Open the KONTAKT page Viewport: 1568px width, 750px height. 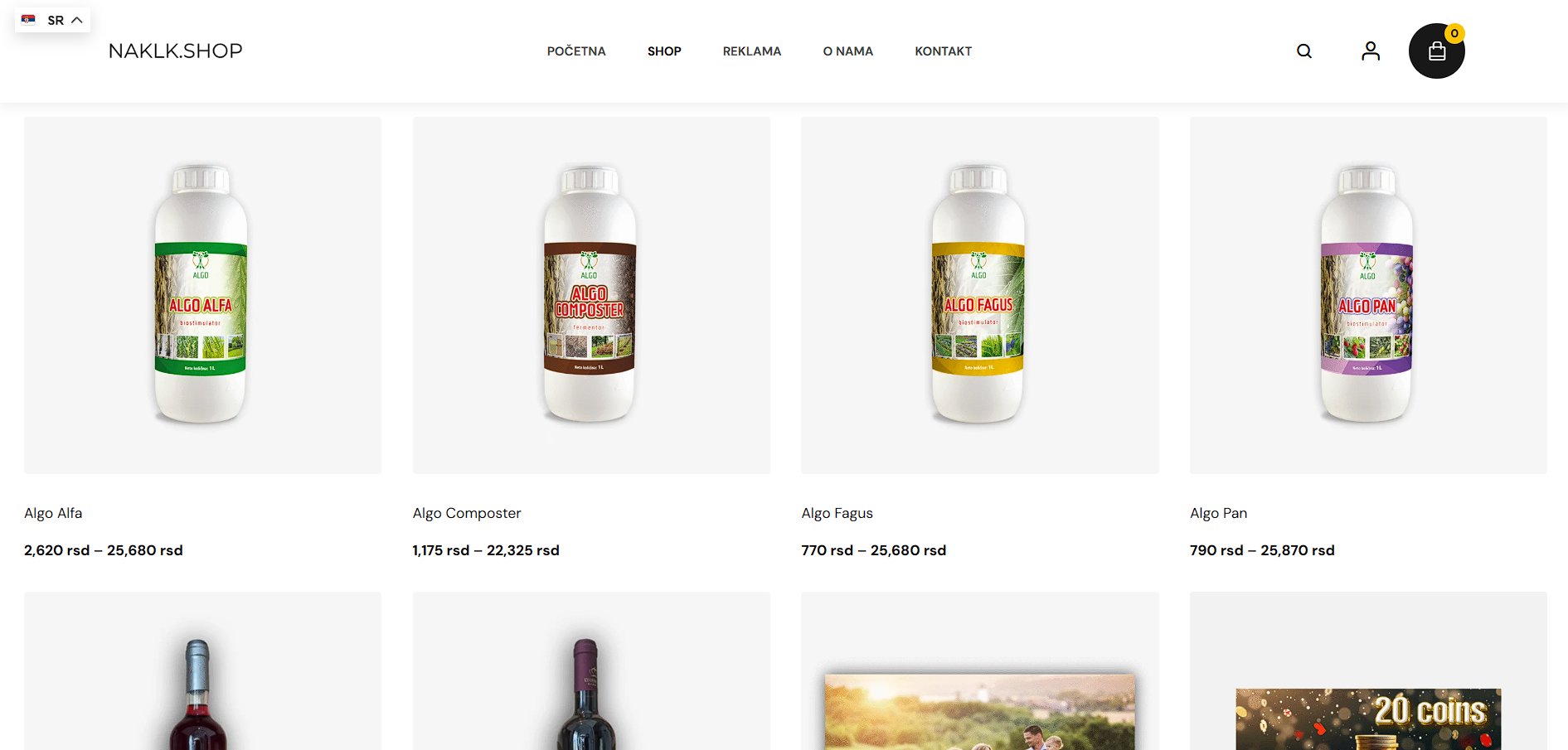coord(943,51)
